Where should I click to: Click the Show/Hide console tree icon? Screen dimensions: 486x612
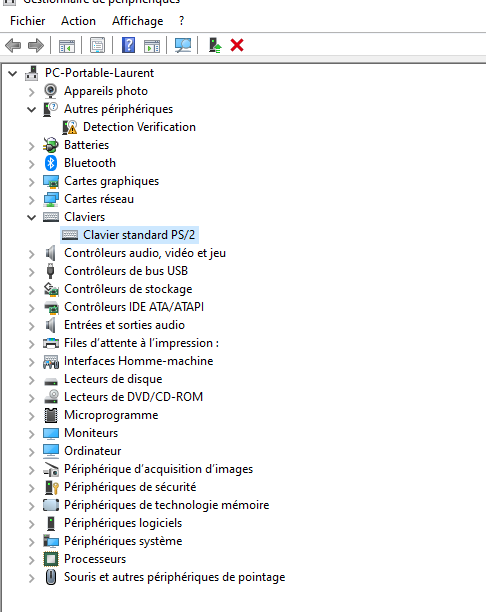(67, 46)
